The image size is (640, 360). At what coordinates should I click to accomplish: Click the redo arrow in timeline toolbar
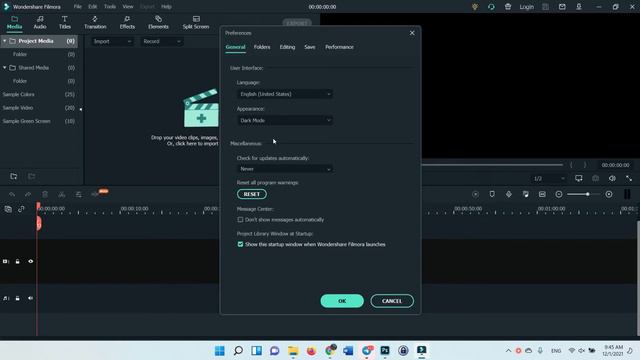pos(28,195)
